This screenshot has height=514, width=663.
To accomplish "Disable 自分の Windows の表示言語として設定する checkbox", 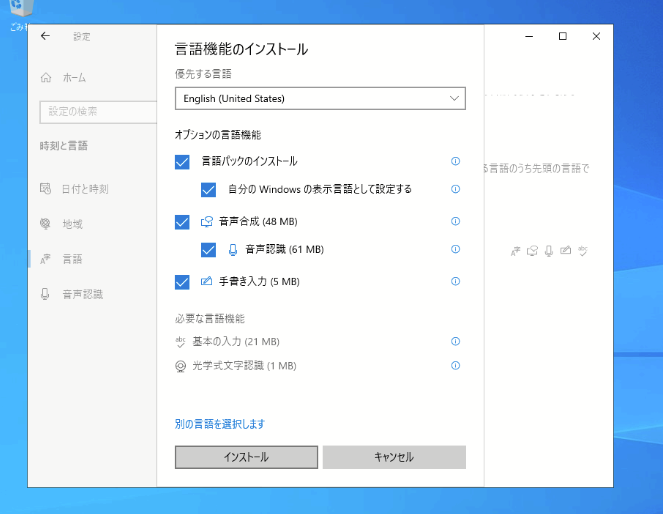I will point(208,189).
